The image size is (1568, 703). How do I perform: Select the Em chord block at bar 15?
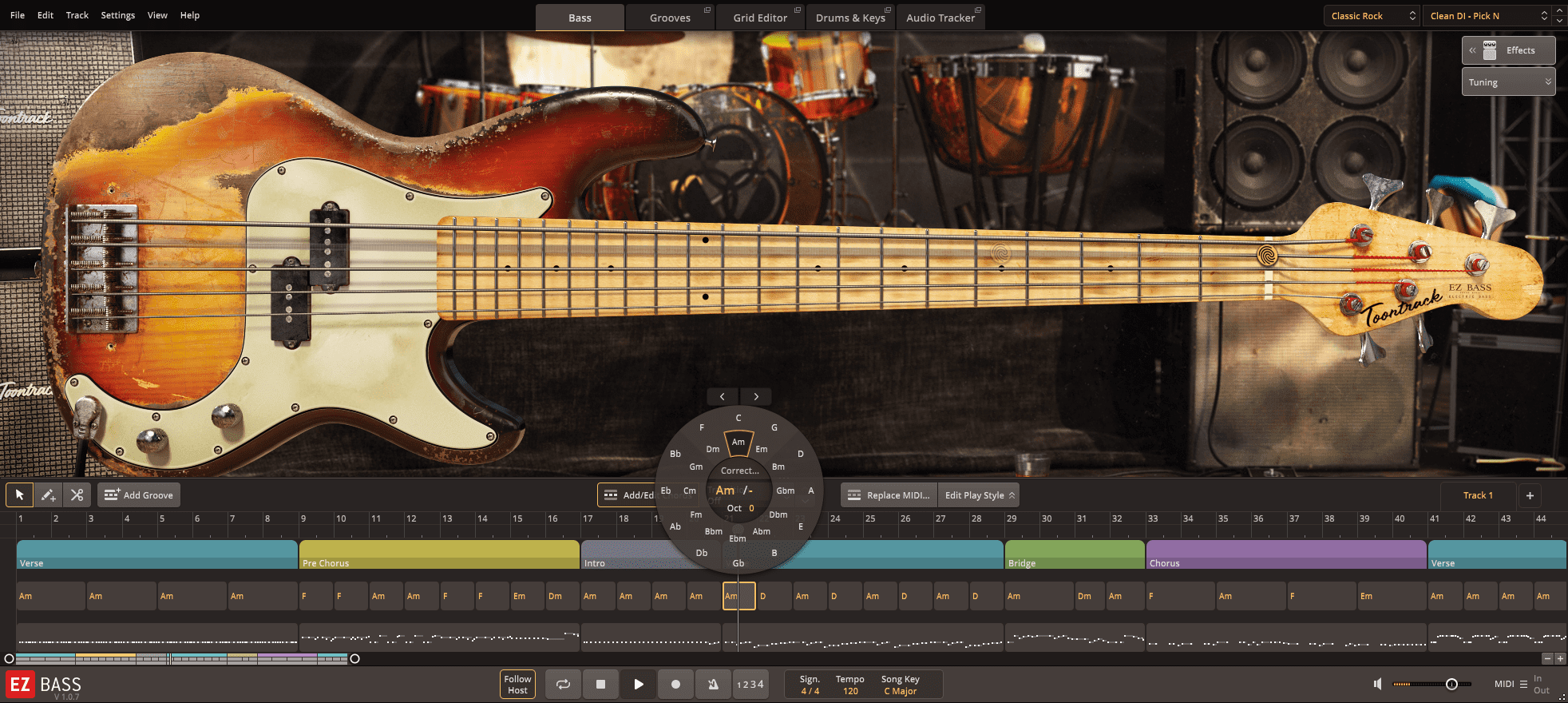coord(526,596)
